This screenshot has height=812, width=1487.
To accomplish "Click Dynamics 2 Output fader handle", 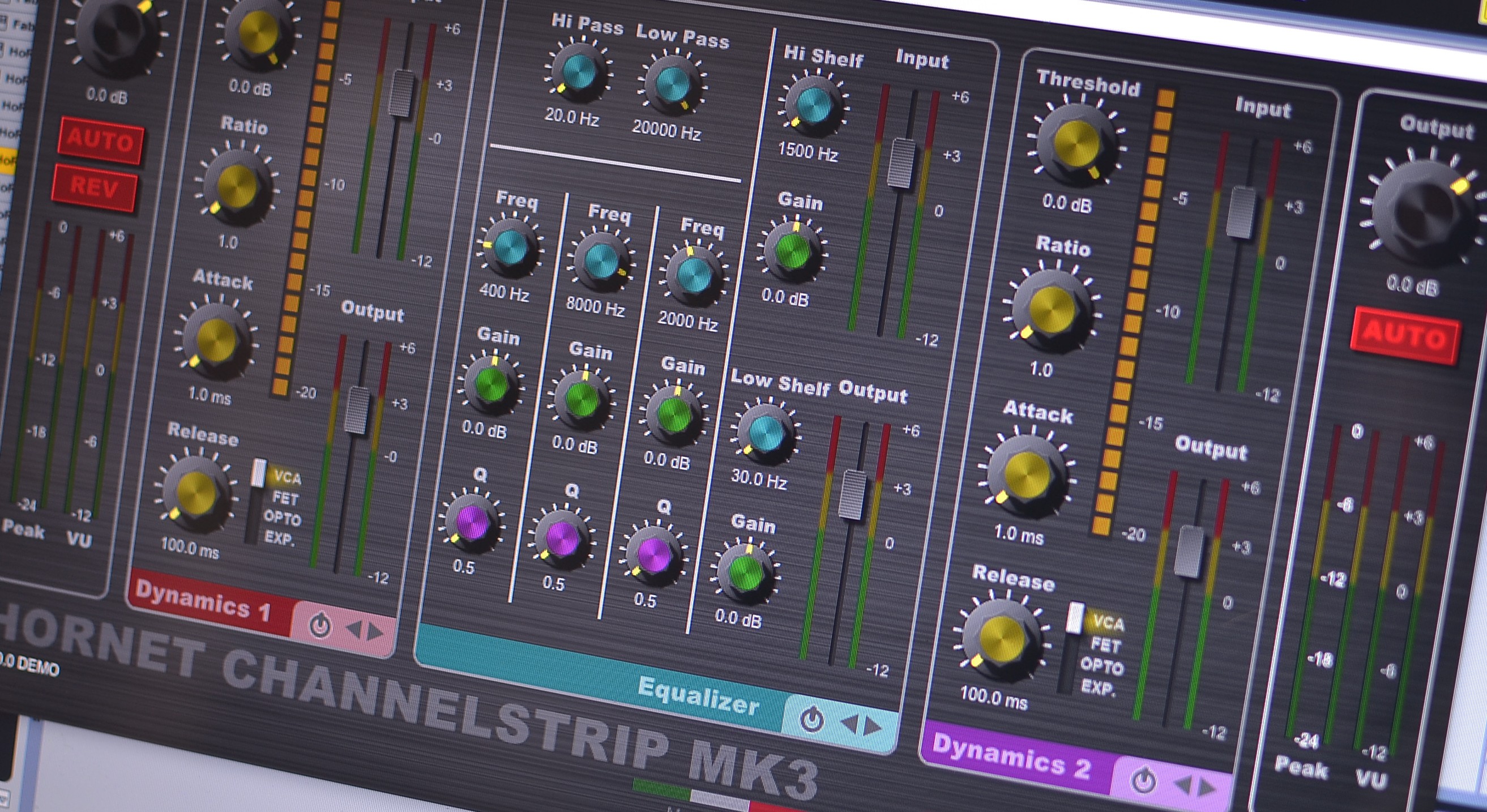I will tap(1190, 551).
